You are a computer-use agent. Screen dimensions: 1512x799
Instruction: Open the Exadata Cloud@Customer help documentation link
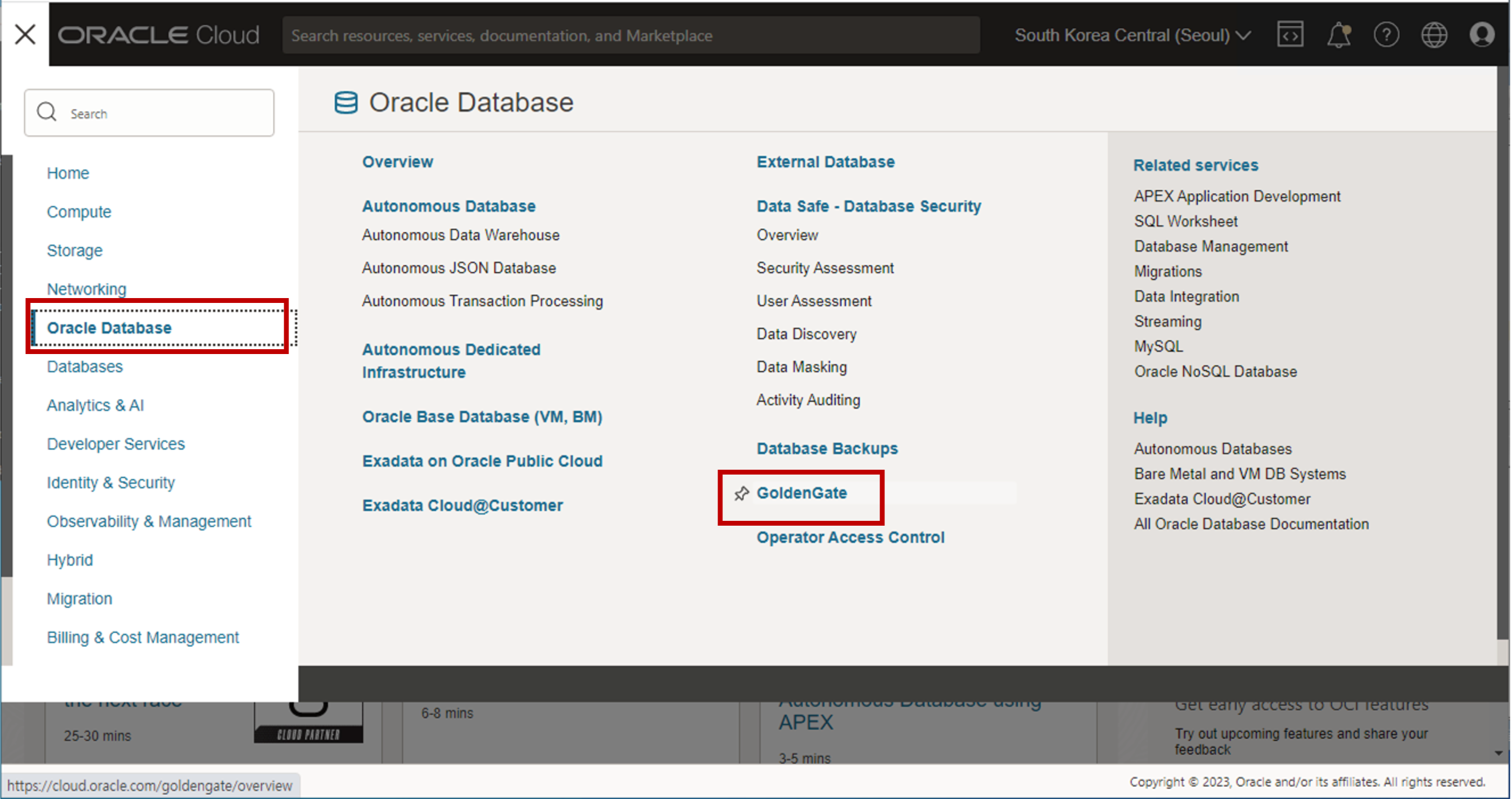[x=1222, y=499]
